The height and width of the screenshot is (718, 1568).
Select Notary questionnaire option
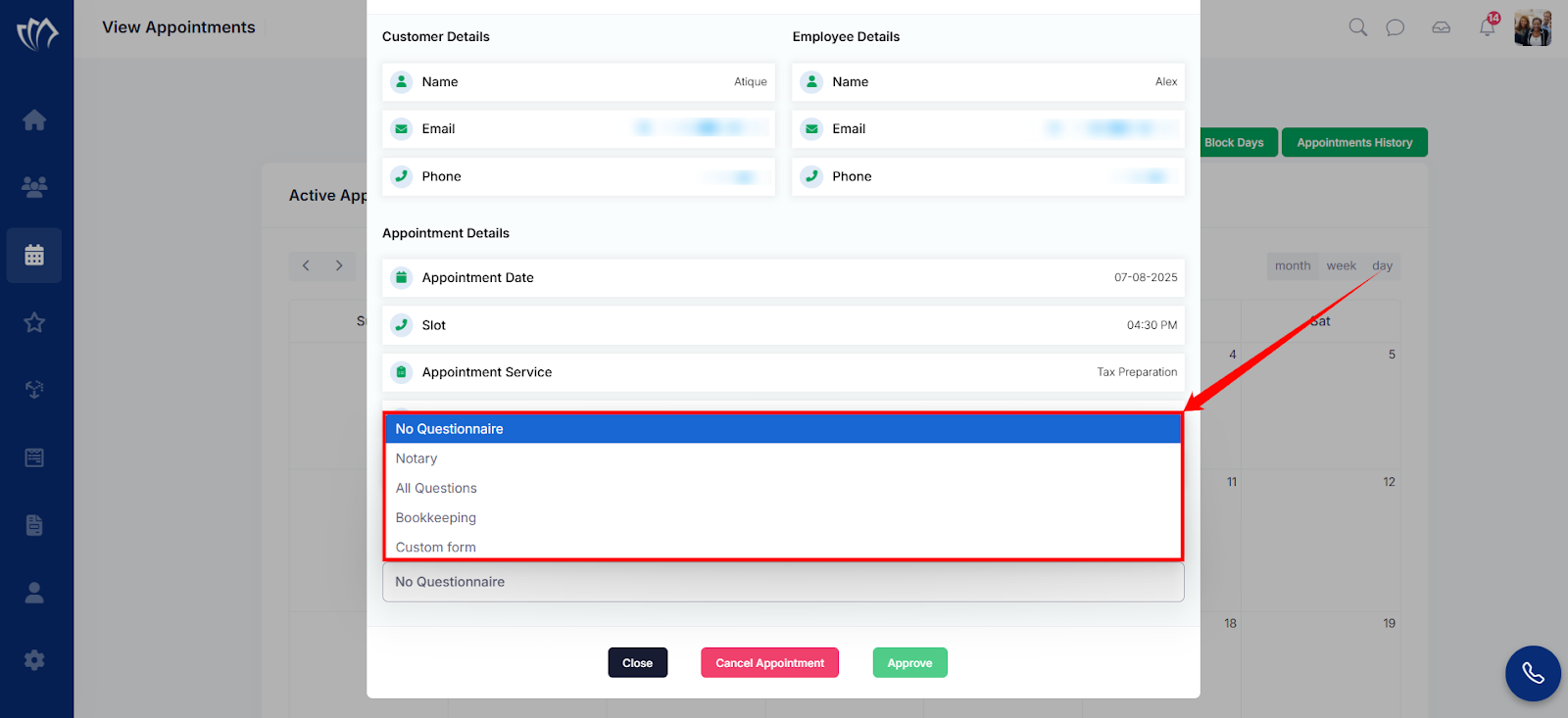click(783, 458)
